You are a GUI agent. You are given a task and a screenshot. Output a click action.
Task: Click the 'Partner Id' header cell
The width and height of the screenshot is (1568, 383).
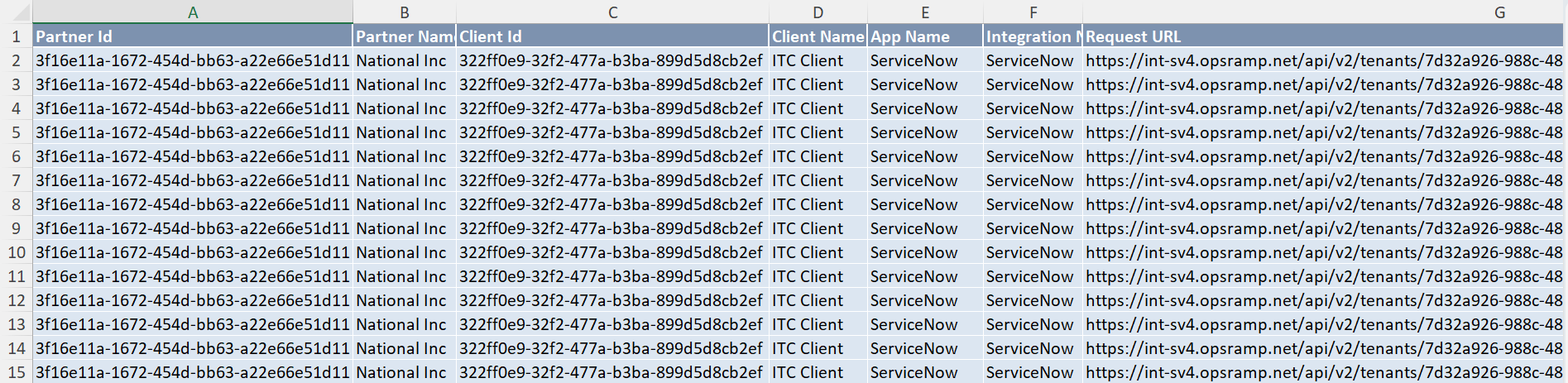(x=193, y=36)
